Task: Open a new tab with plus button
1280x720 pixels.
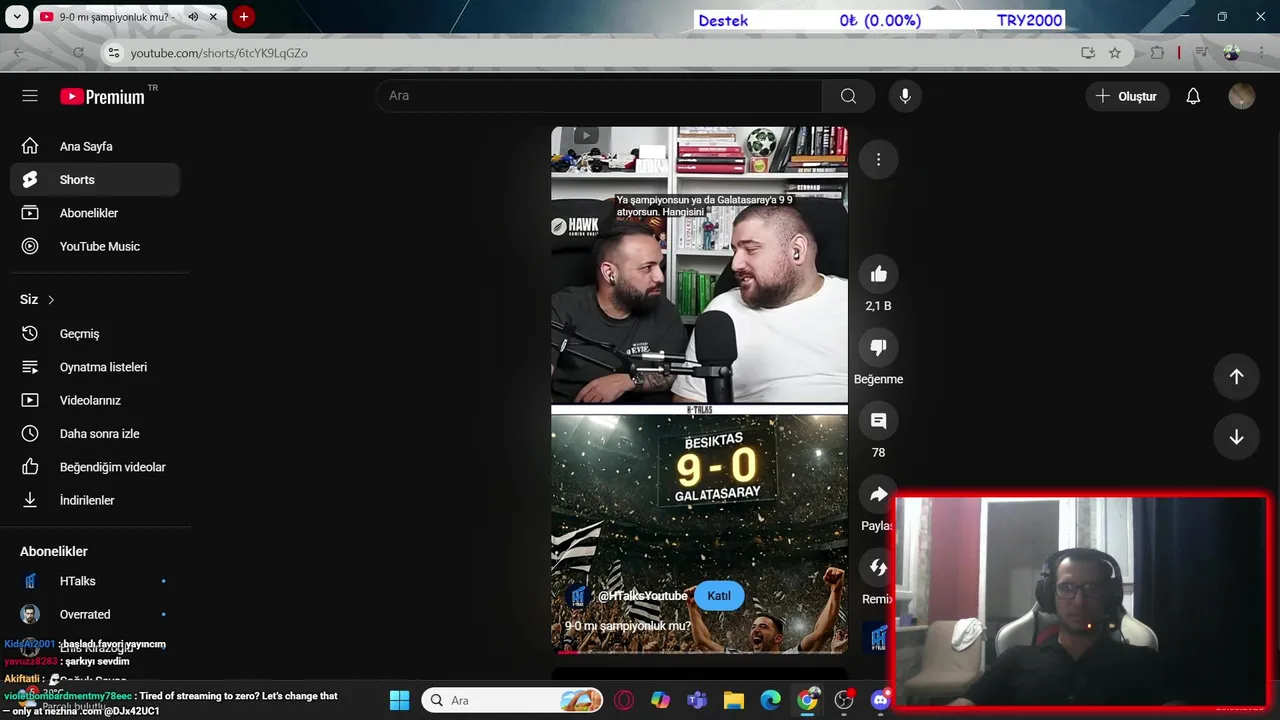Action: coord(243,17)
